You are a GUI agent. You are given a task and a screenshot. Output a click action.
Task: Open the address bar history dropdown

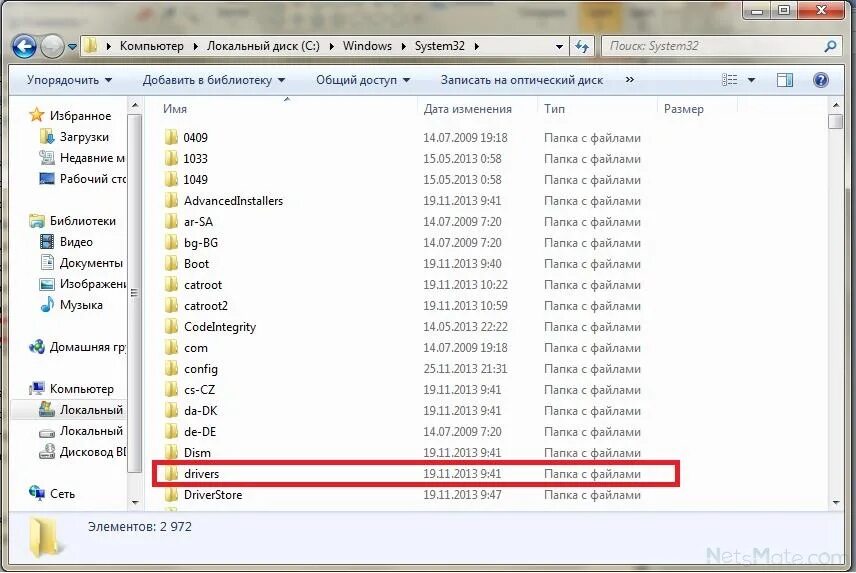pyautogui.click(x=559, y=47)
